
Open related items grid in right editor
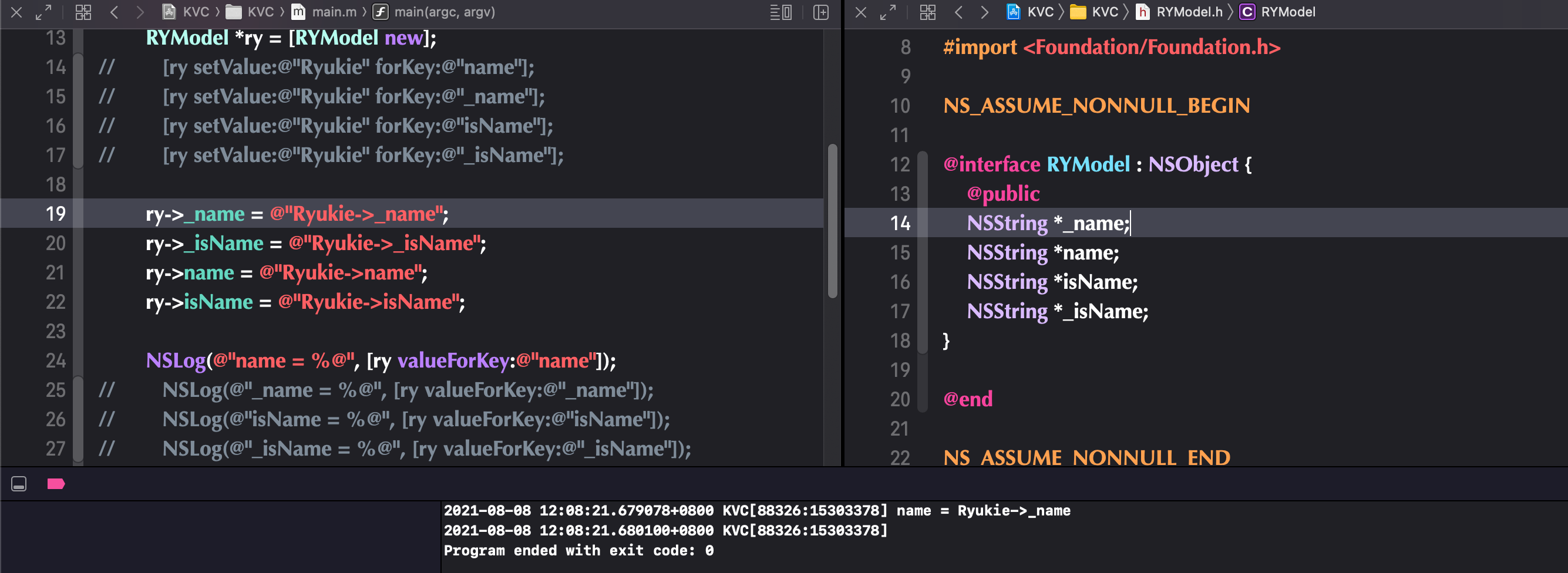(x=928, y=12)
